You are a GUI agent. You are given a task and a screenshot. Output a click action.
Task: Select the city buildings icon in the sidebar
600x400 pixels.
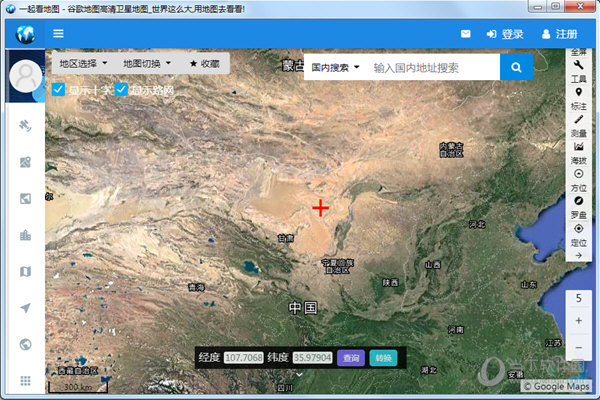coord(25,235)
